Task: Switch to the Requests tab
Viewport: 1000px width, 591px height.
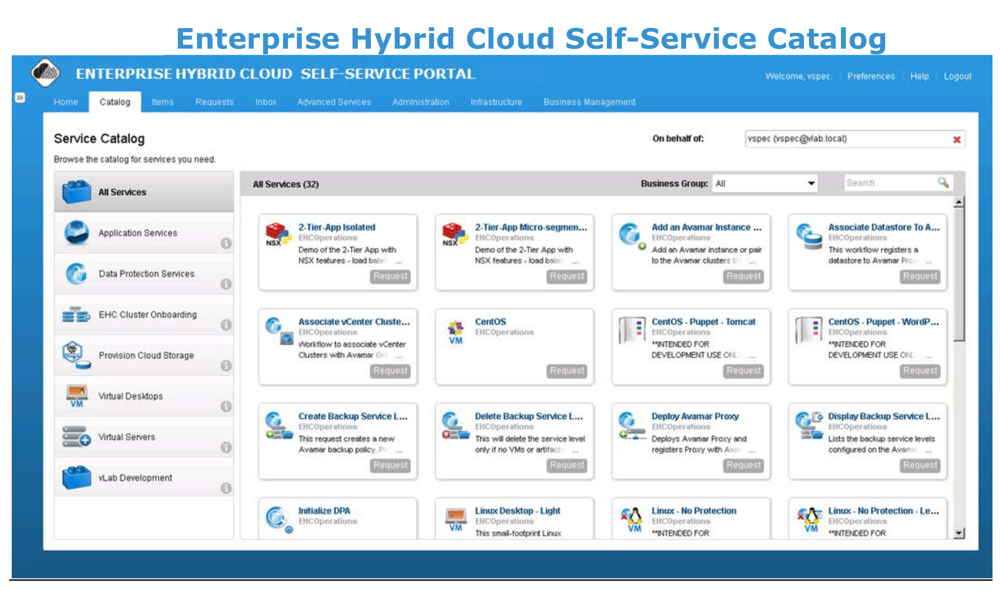Action: [214, 102]
